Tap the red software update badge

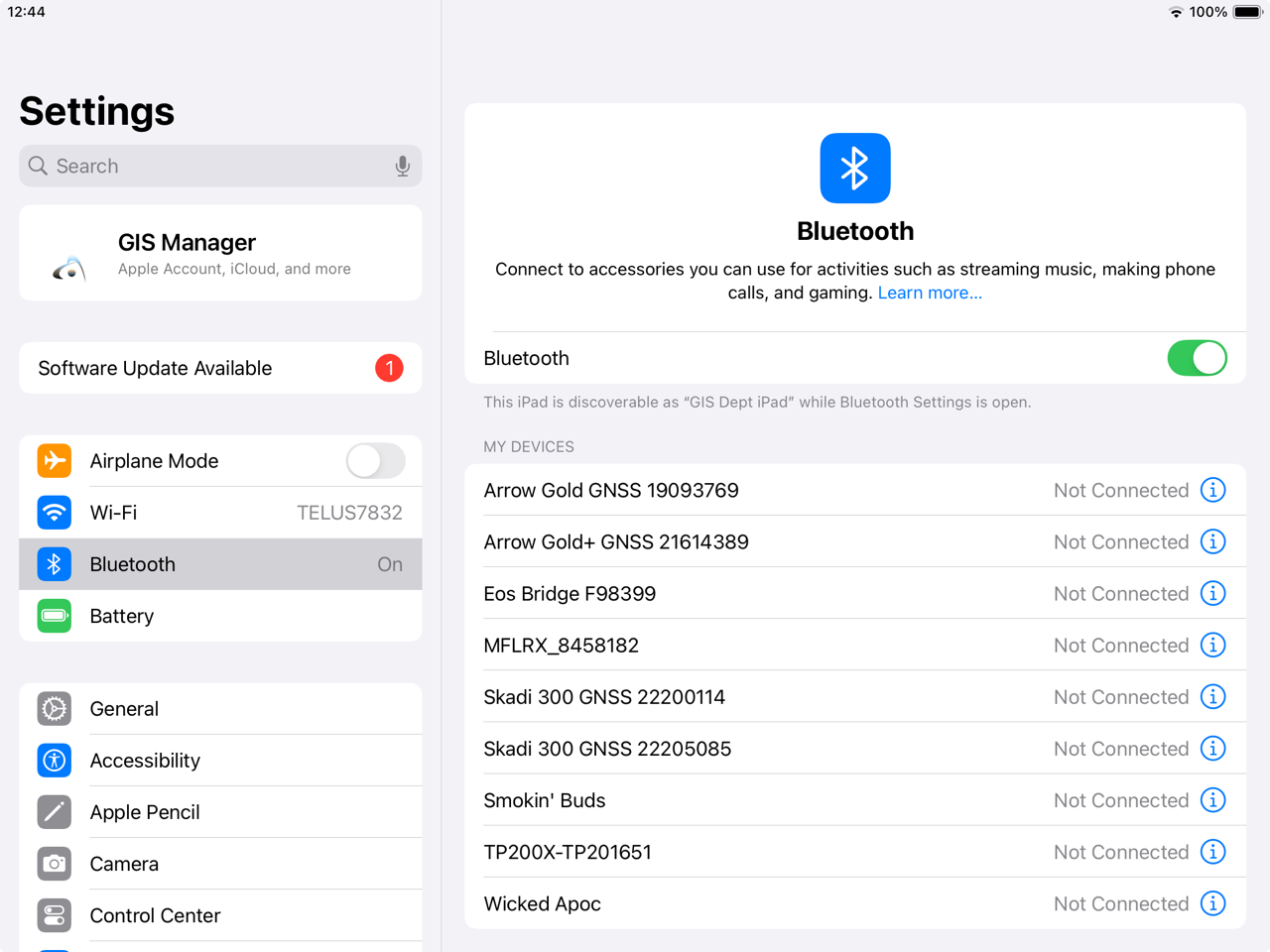[389, 368]
